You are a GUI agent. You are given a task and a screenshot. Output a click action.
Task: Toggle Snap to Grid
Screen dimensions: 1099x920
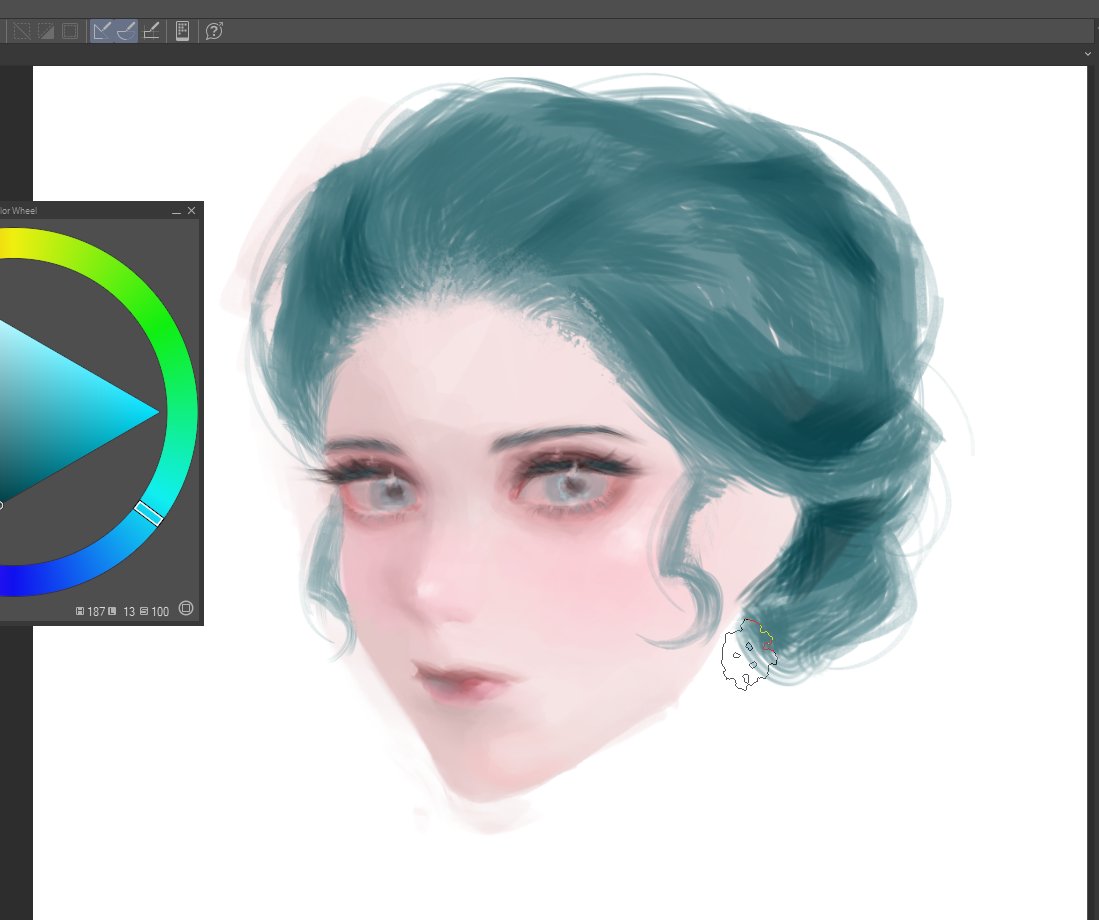click(x=151, y=31)
